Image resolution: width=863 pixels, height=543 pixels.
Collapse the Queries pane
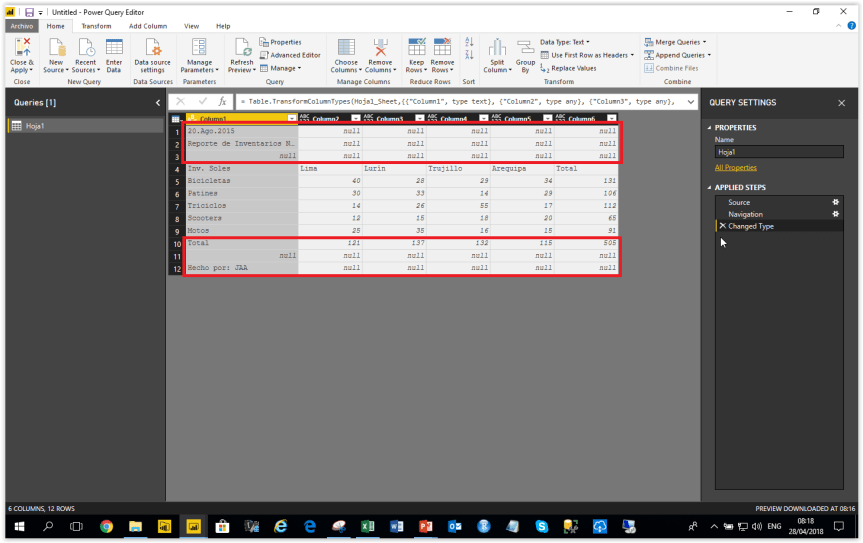(x=157, y=102)
